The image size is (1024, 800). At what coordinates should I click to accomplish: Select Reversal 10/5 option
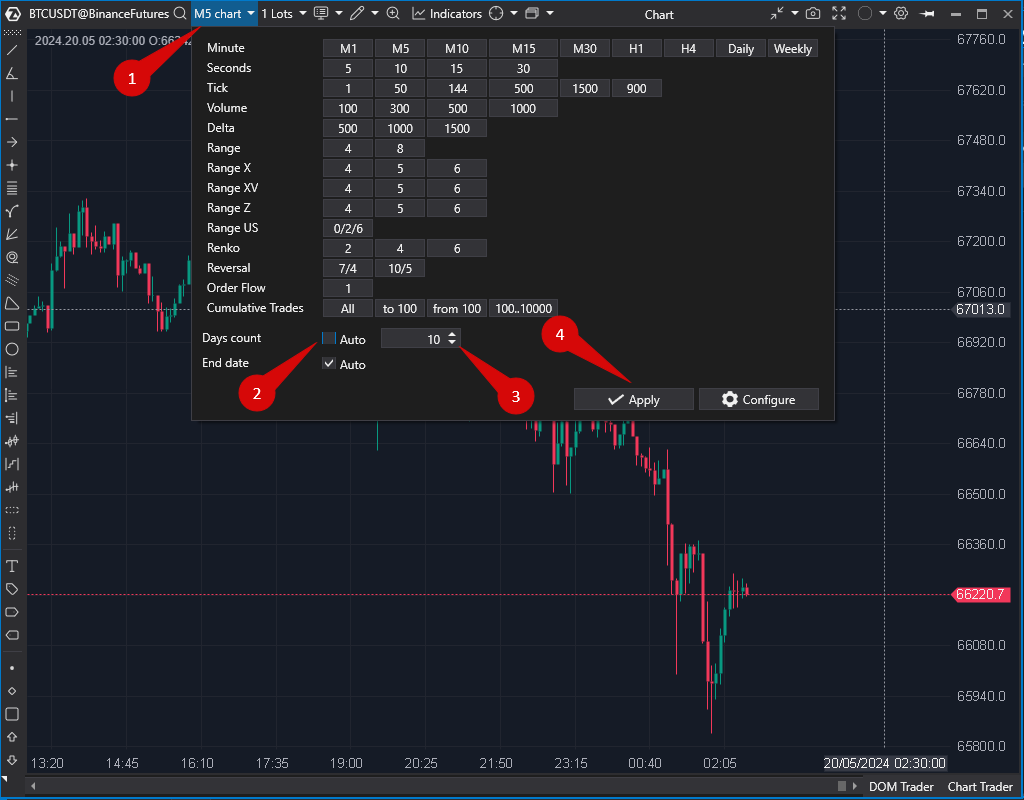click(400, 268)
